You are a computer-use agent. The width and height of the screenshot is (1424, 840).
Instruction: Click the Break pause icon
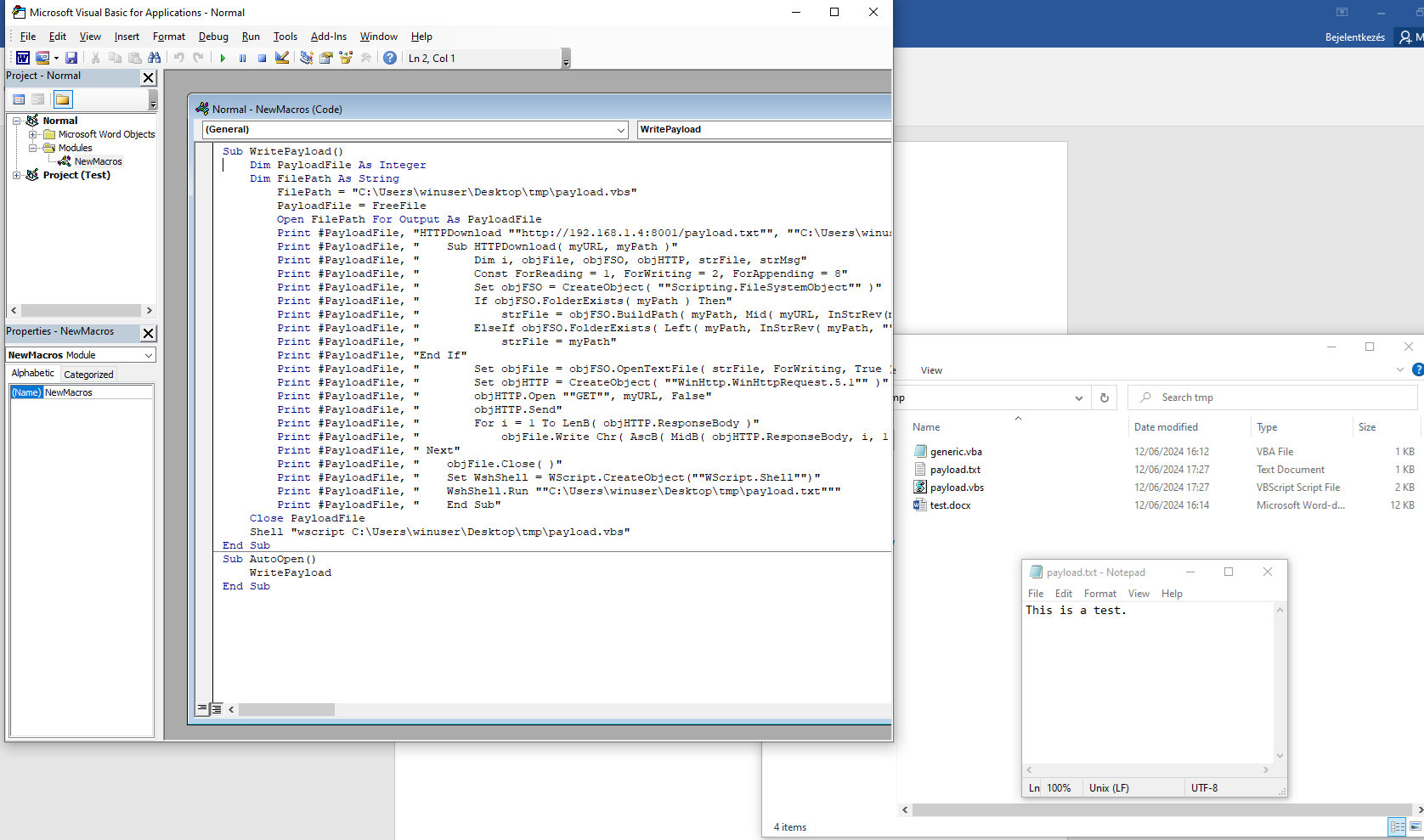pyautogui.click(x=242, y=58)
